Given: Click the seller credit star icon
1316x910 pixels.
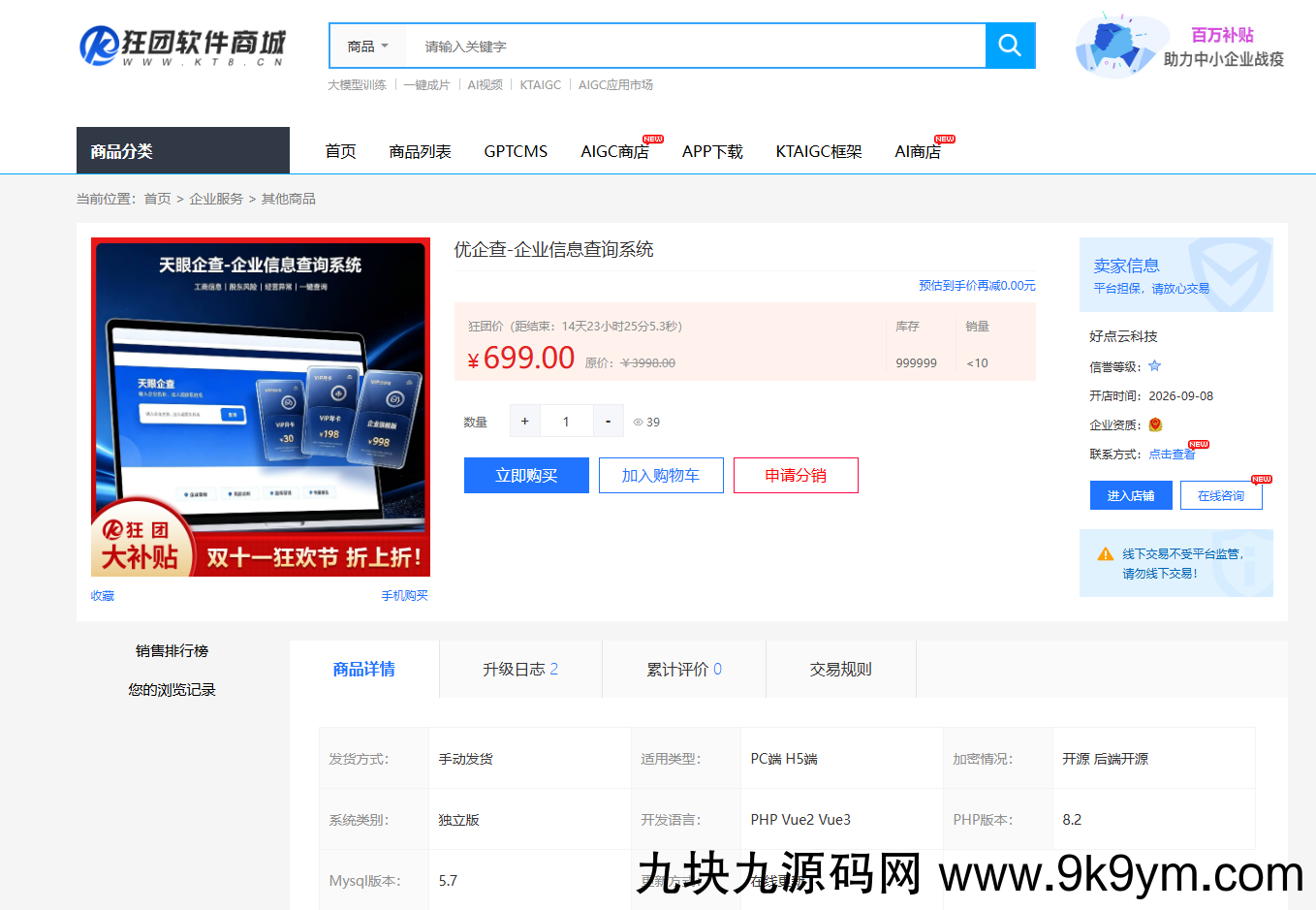Looking at the screenshot, I should 1154,366.
